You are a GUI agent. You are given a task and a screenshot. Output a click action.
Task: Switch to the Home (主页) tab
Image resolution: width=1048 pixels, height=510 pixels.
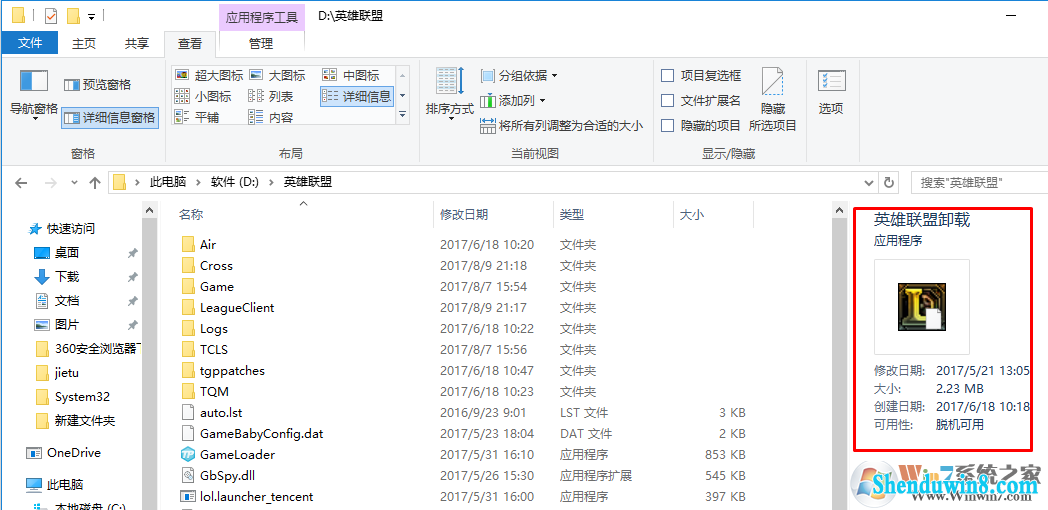click(x=84, y=43)
